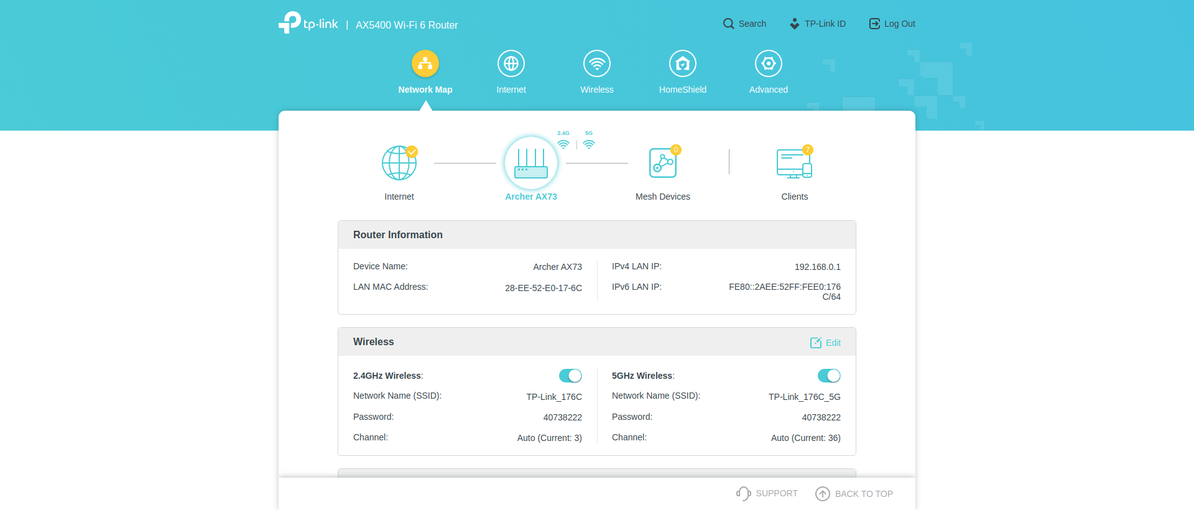Select the Archer AX73 router icon
Viewport: 1194px width, 510px height.
coord(531,162)
